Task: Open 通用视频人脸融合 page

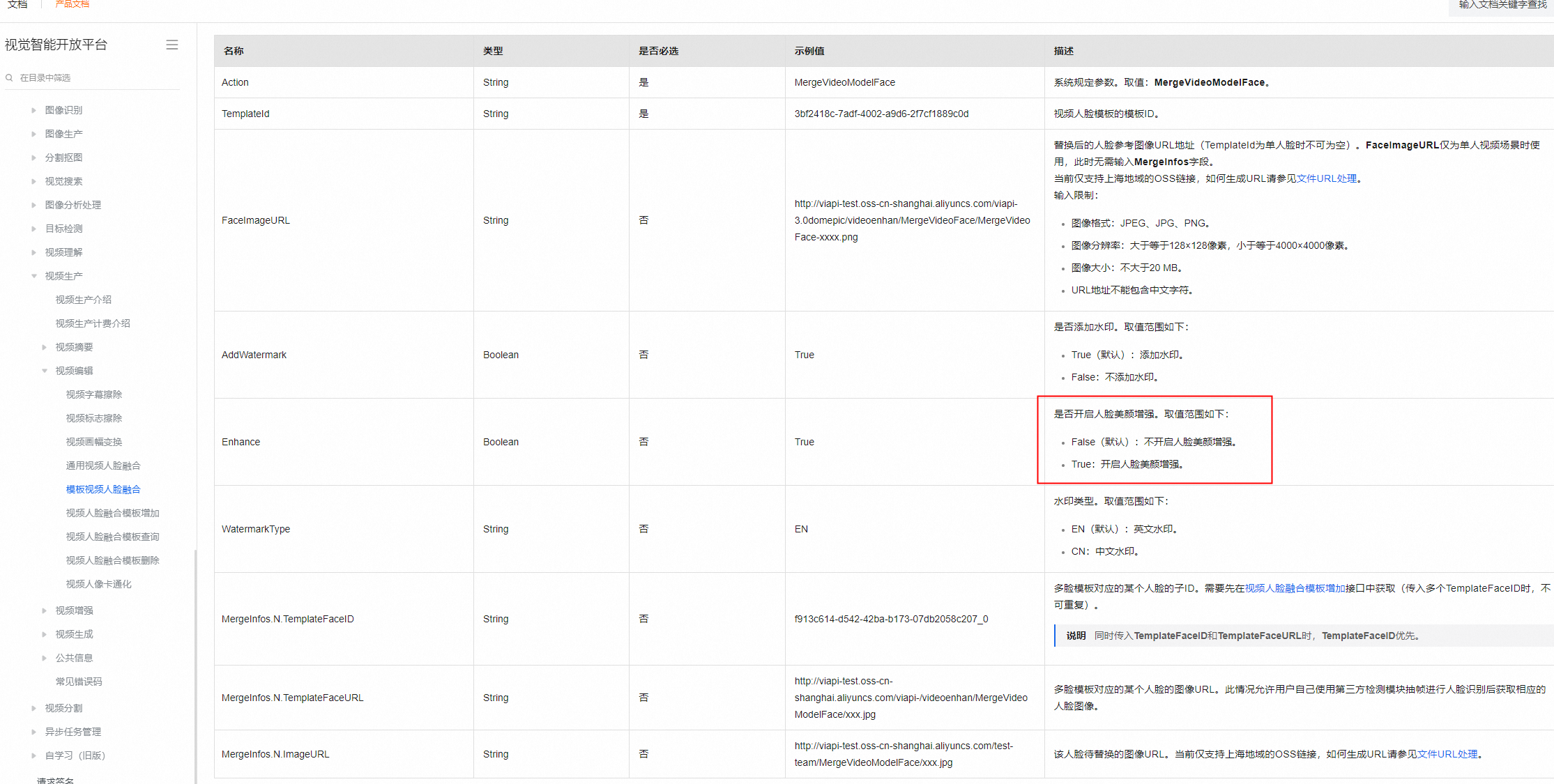Action: coord(103,466)
